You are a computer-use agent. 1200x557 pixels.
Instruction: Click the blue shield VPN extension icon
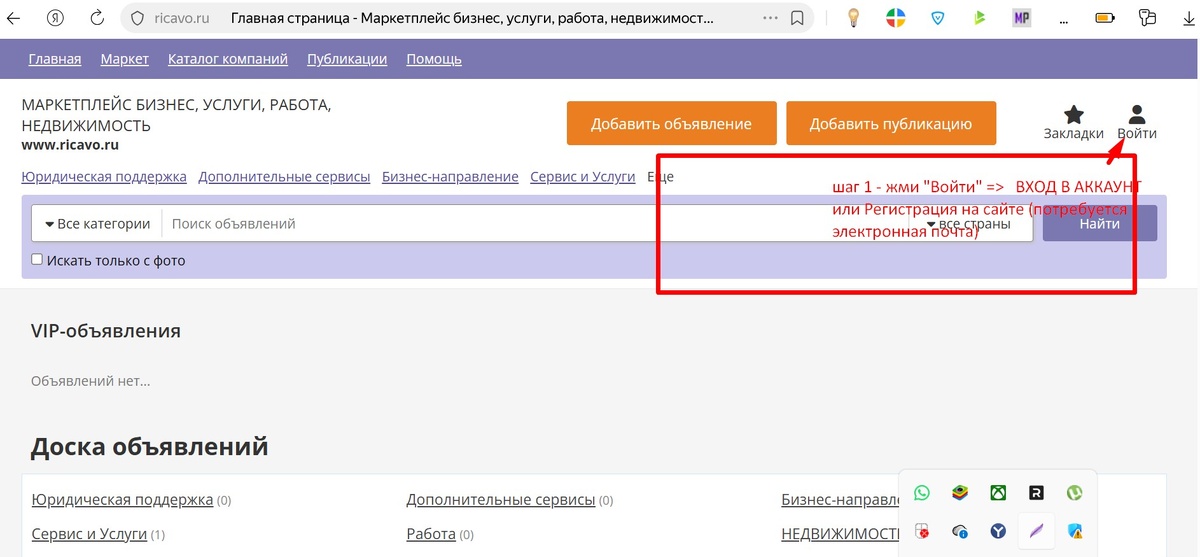pos(938,17)
